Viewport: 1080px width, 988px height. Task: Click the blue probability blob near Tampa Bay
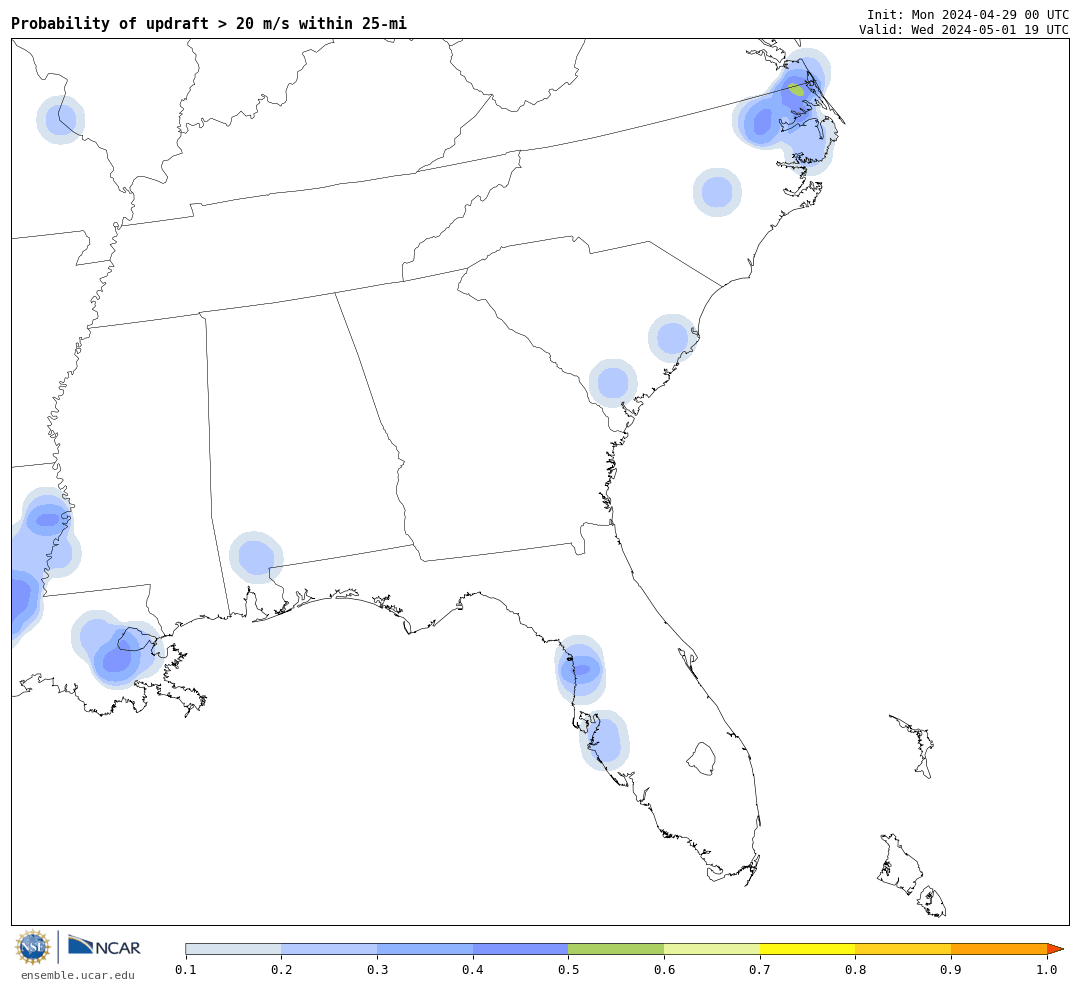[605, 741]
